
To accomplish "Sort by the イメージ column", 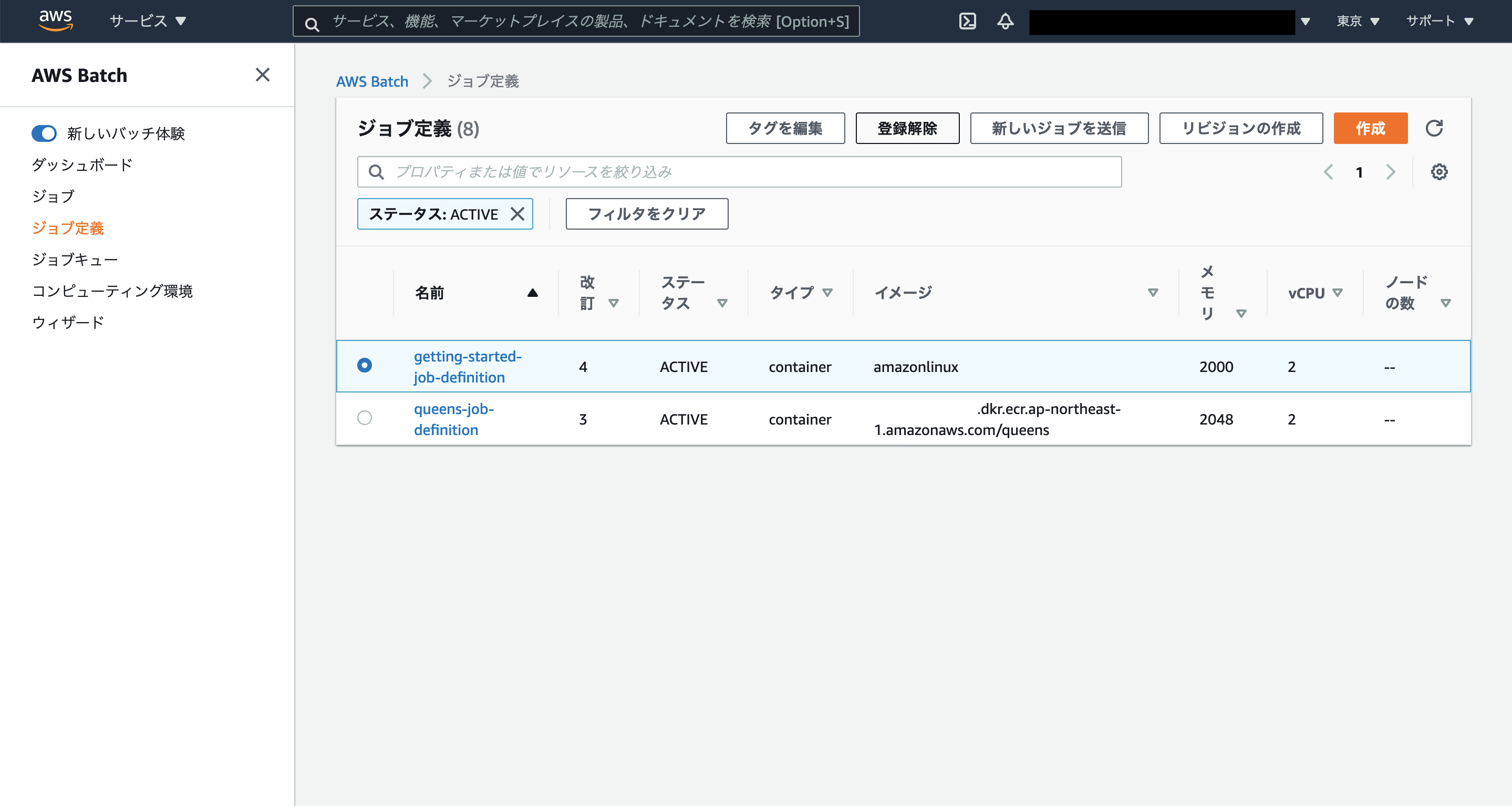I will coord(1153,292).
